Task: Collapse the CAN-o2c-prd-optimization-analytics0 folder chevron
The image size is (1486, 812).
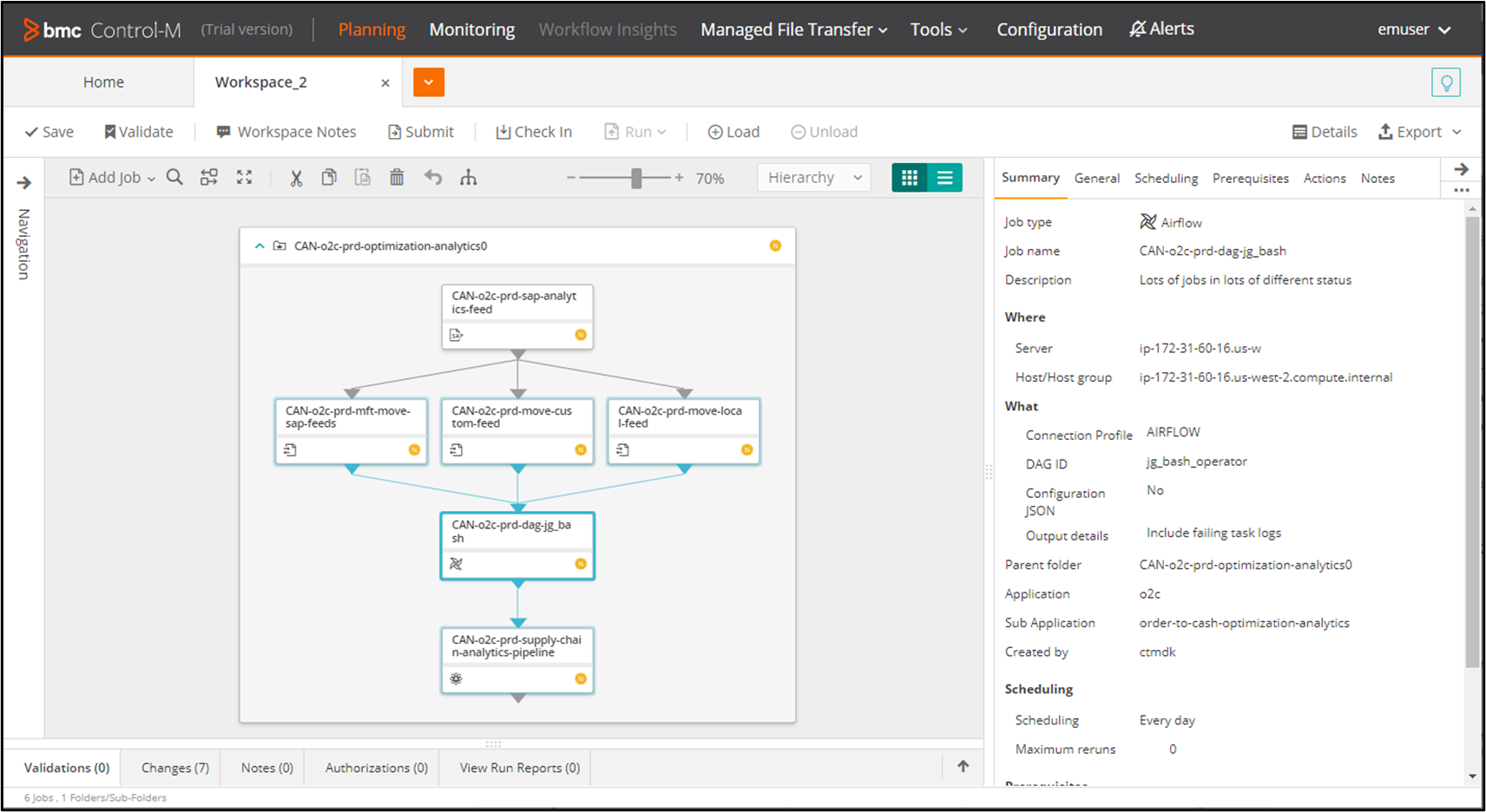Action: (260, 246)
